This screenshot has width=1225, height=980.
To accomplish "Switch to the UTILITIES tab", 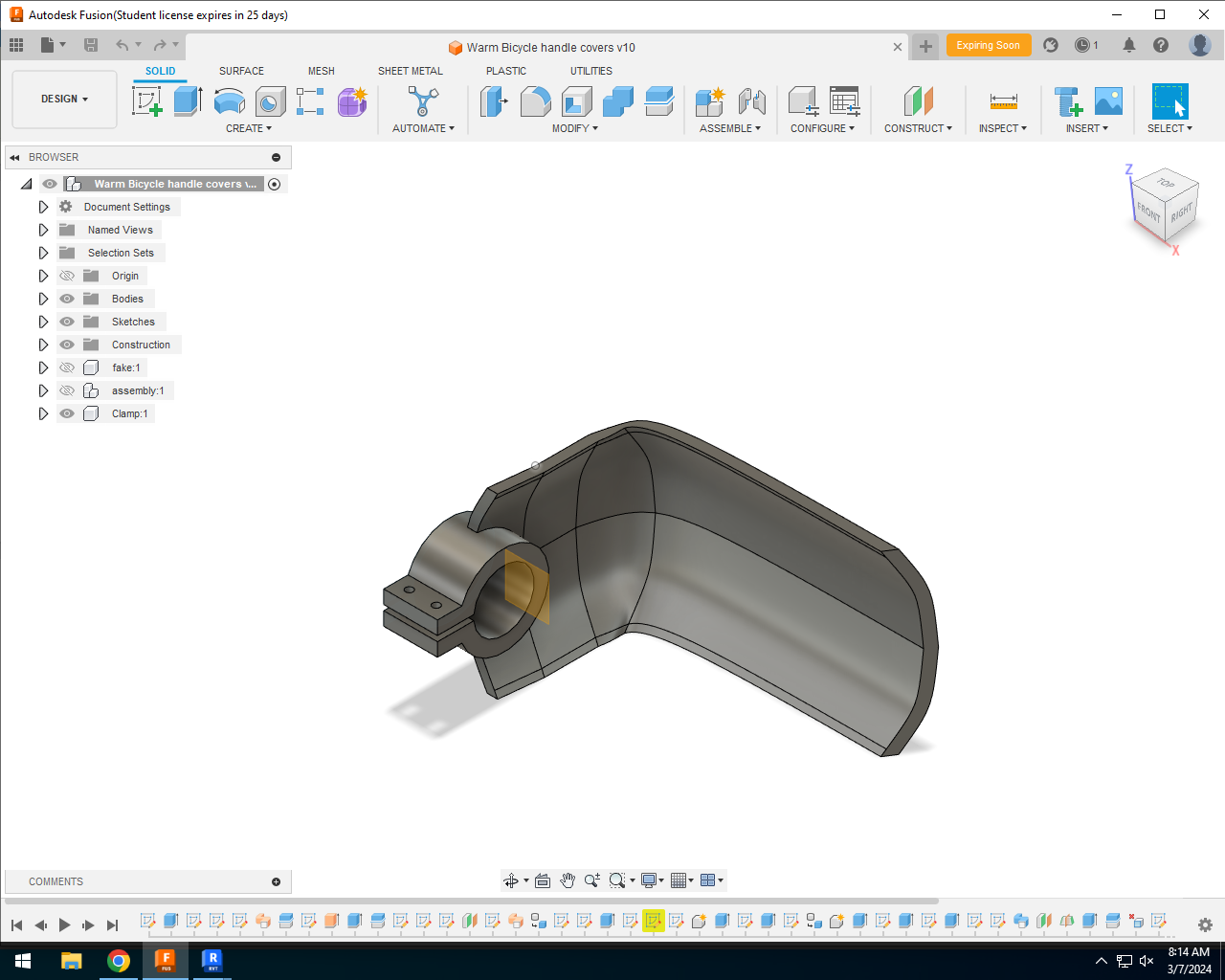I will (591, 71).
